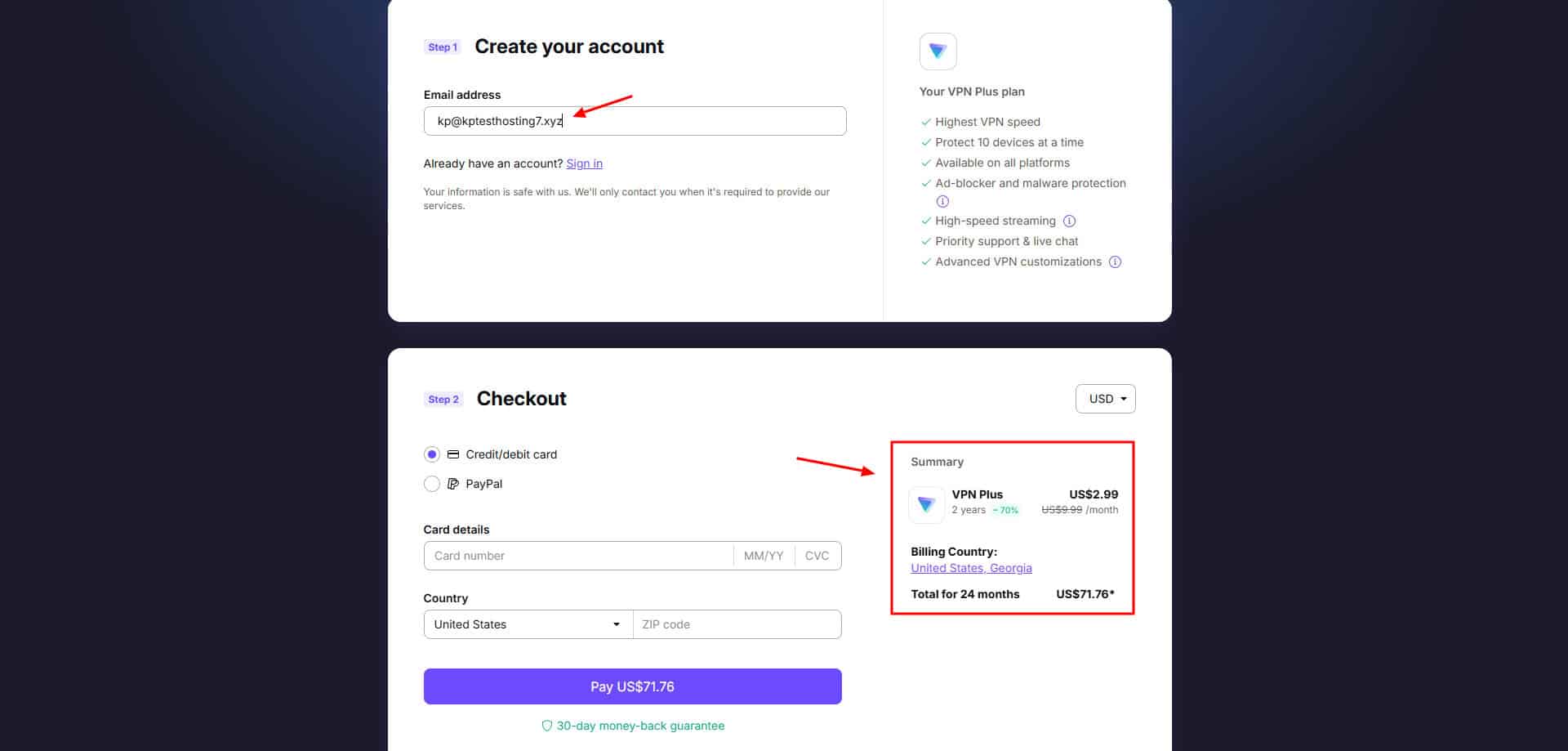This screenshot has width=1568, height=751.
Task: Show info tooltip for High-speed streaming
Action: point(1069,221)
